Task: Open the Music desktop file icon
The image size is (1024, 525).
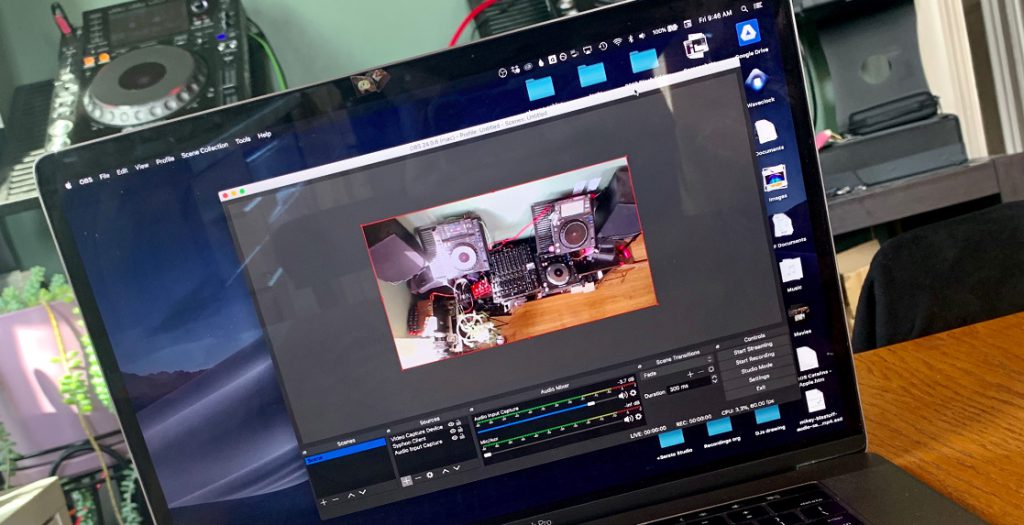Action: pyautogui.click(x=791, y=269)
